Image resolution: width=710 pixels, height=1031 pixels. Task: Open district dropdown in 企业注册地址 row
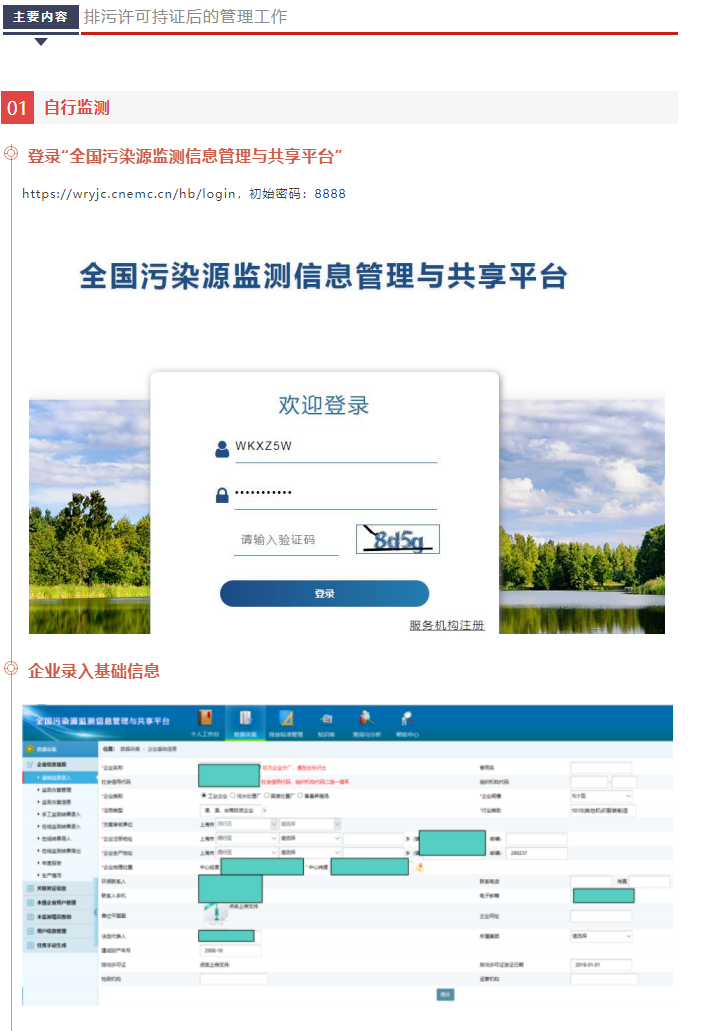(x=247, y=838)
